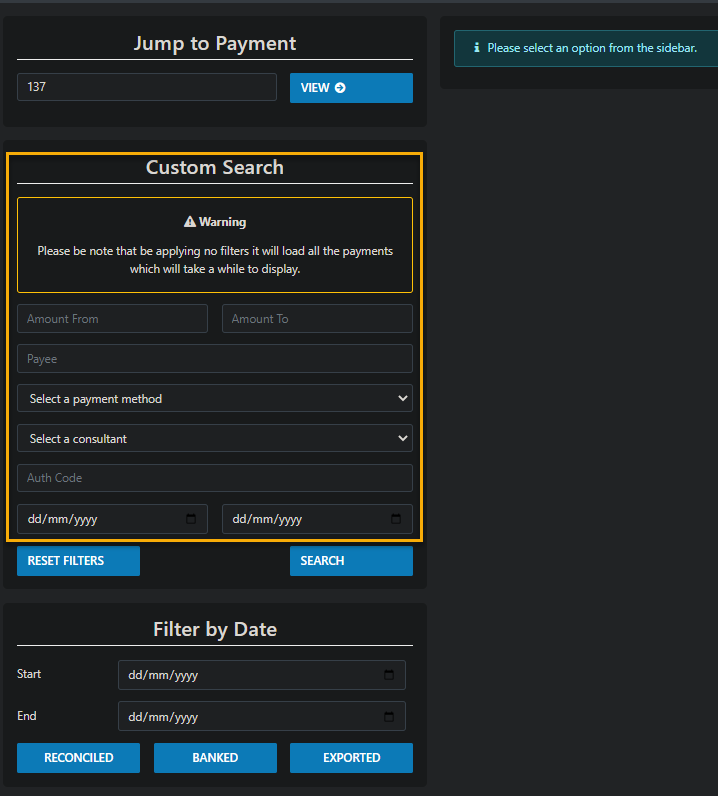Show RECONCILED payments
The height and width of the screenshot is (796, 718).
(78, 758)
